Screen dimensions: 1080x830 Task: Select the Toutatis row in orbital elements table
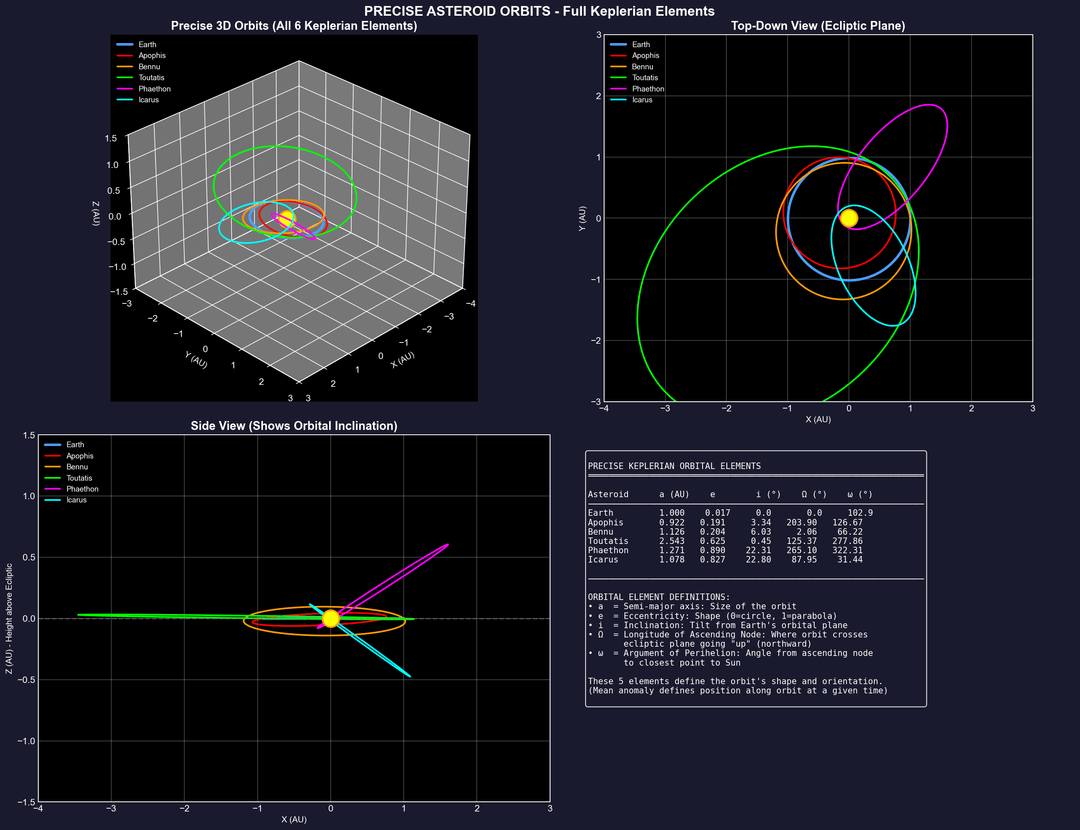[730, 541]
